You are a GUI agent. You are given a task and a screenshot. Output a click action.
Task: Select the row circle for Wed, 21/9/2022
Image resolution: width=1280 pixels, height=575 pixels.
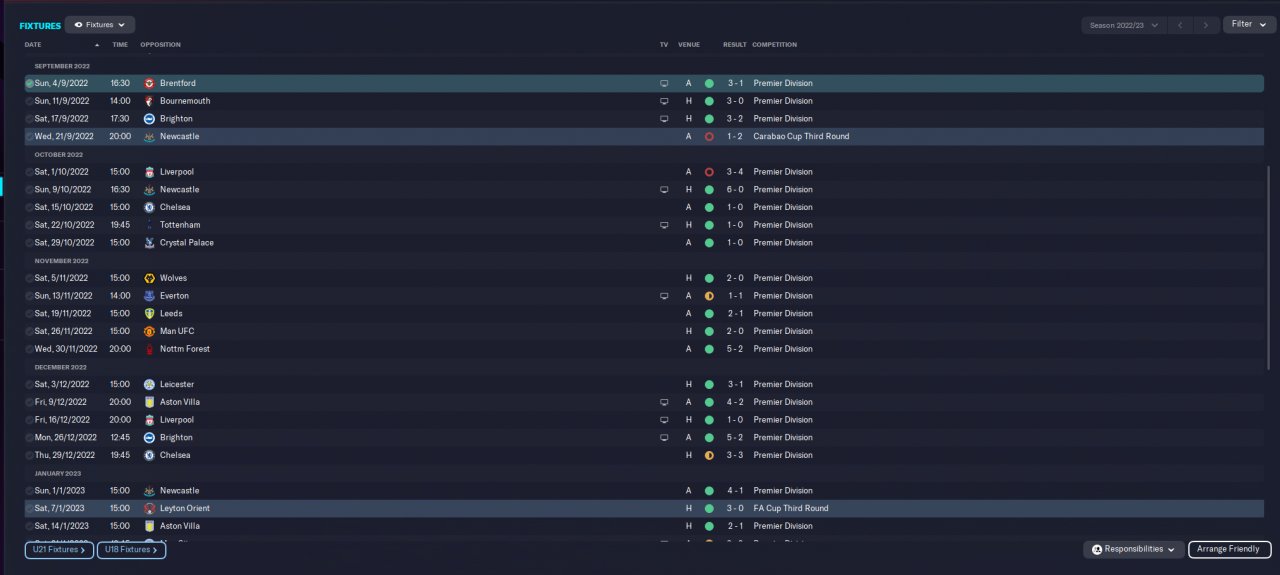coord(29,137)
